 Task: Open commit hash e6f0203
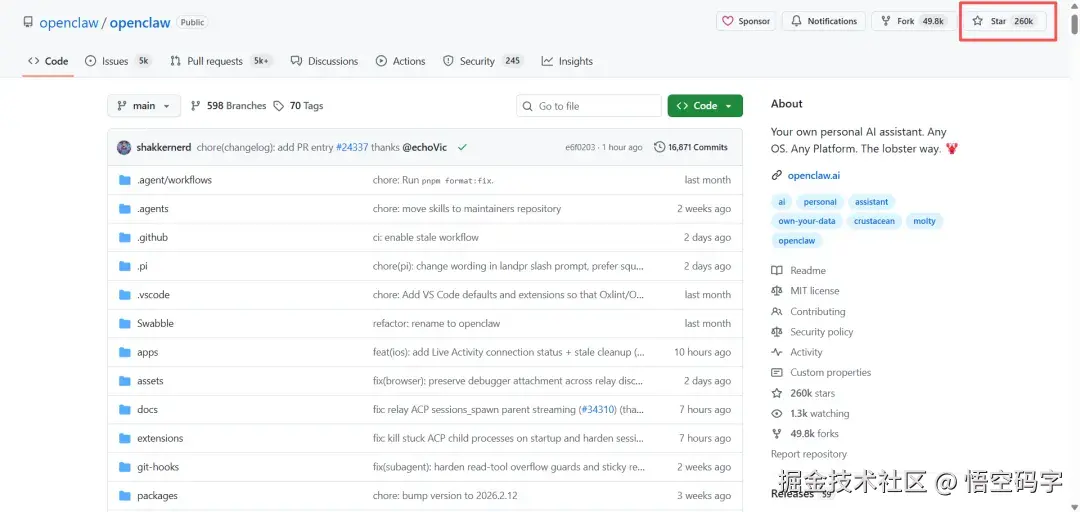point(581,147)
